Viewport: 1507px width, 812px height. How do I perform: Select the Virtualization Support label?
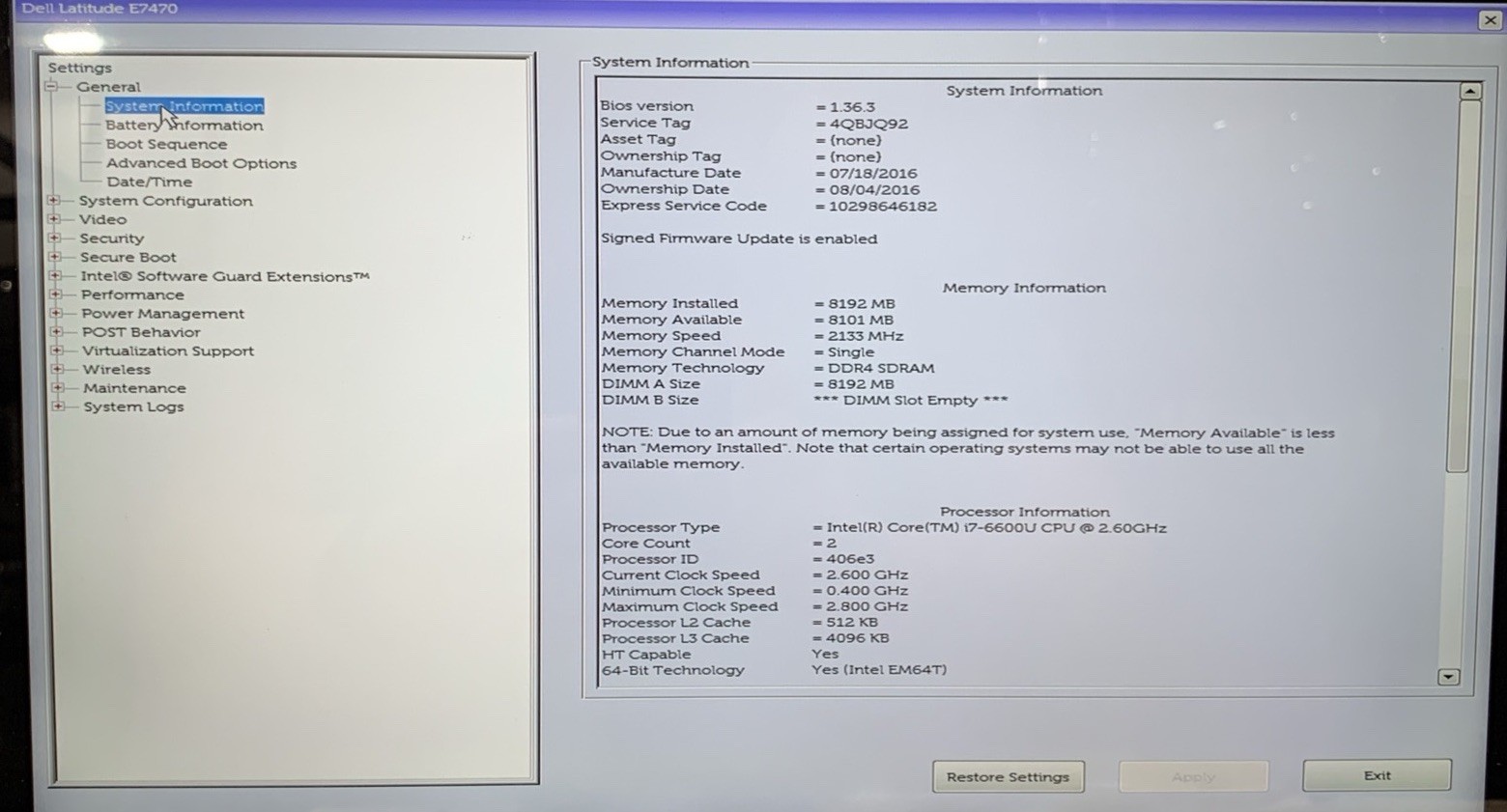[x=168, y=350]
